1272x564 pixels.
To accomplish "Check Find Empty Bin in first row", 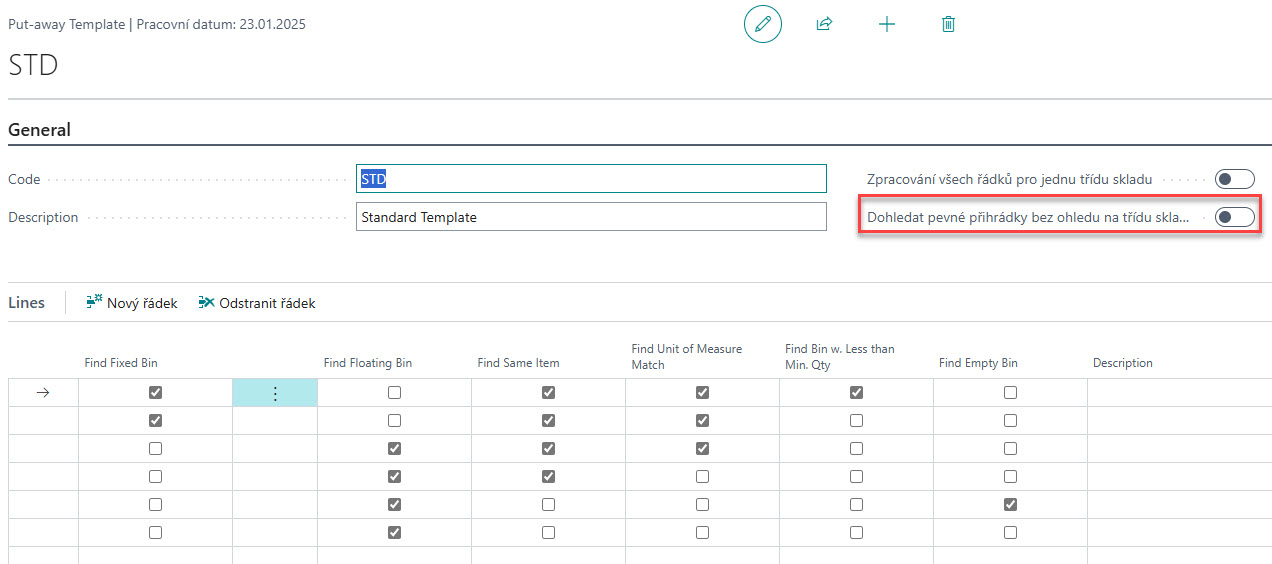I will (x=1010, y=393).
